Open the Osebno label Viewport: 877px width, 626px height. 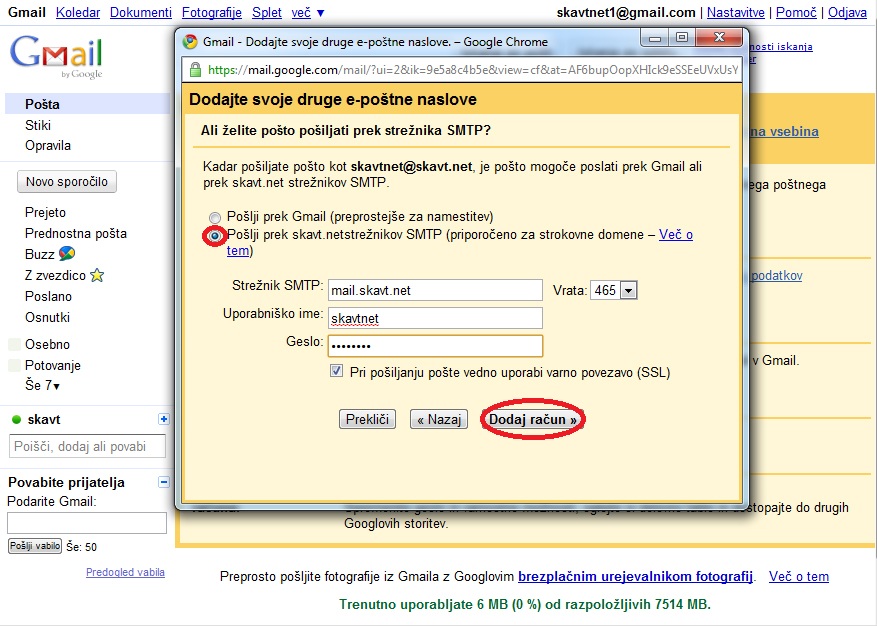48,345
